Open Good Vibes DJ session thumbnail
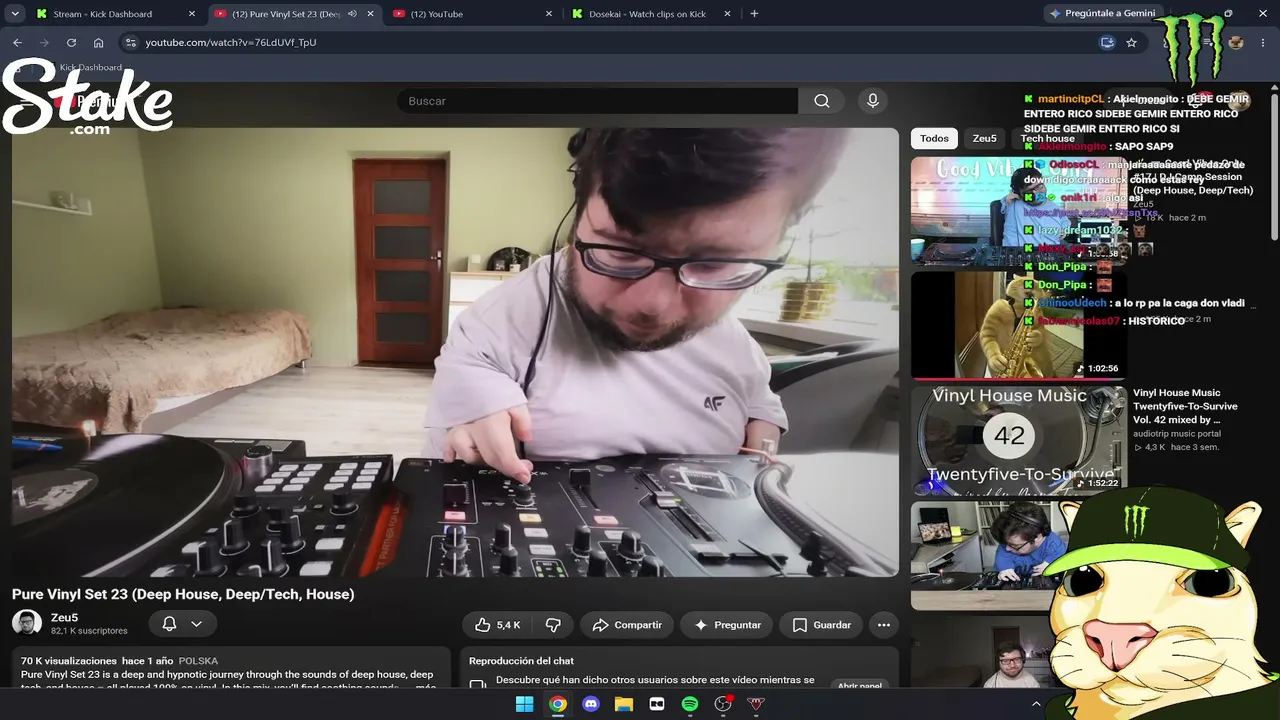The image size is (1280, 720). tap(1018, 210)
